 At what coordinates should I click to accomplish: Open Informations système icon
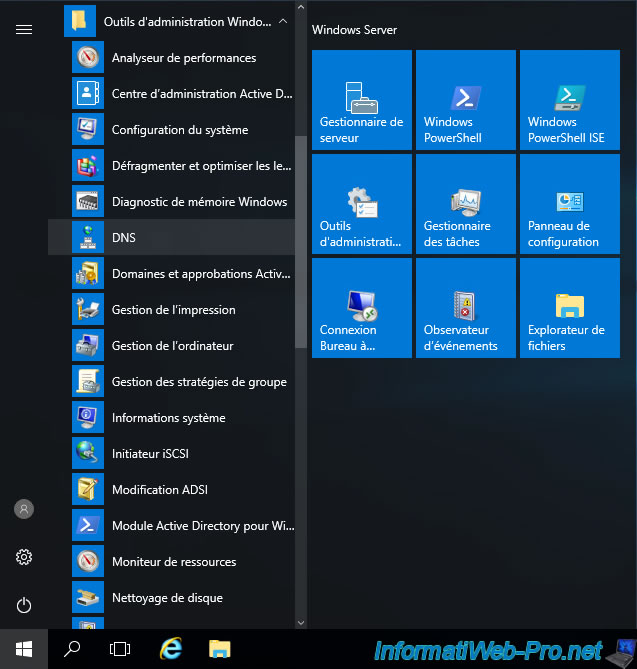88,417
